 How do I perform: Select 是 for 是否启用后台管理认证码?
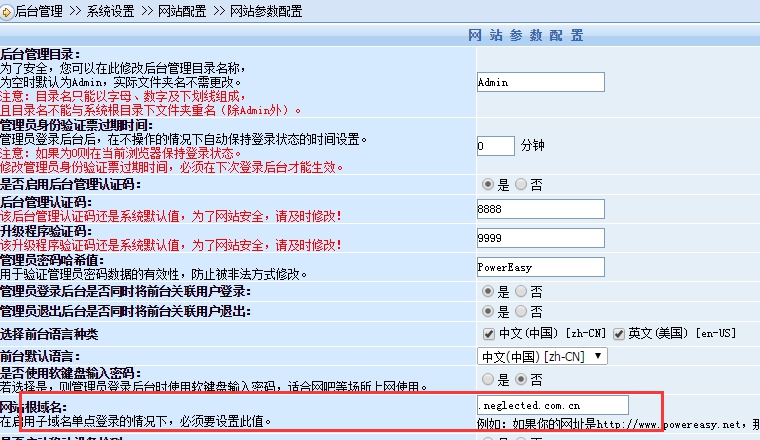488,185
